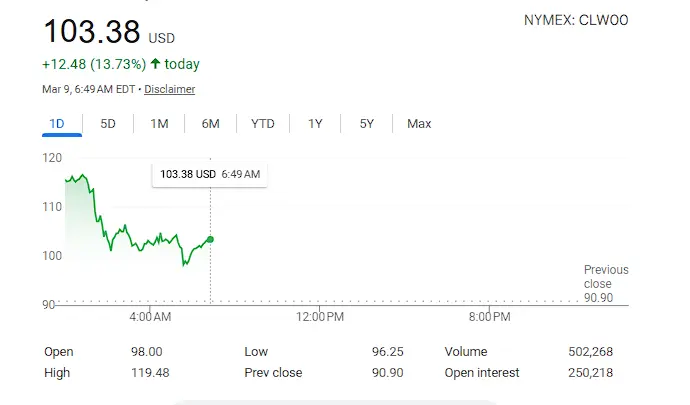Click the +12.48 (13.73%) change text
This screenshot has height=405, width=690.
tap(94, 64)
